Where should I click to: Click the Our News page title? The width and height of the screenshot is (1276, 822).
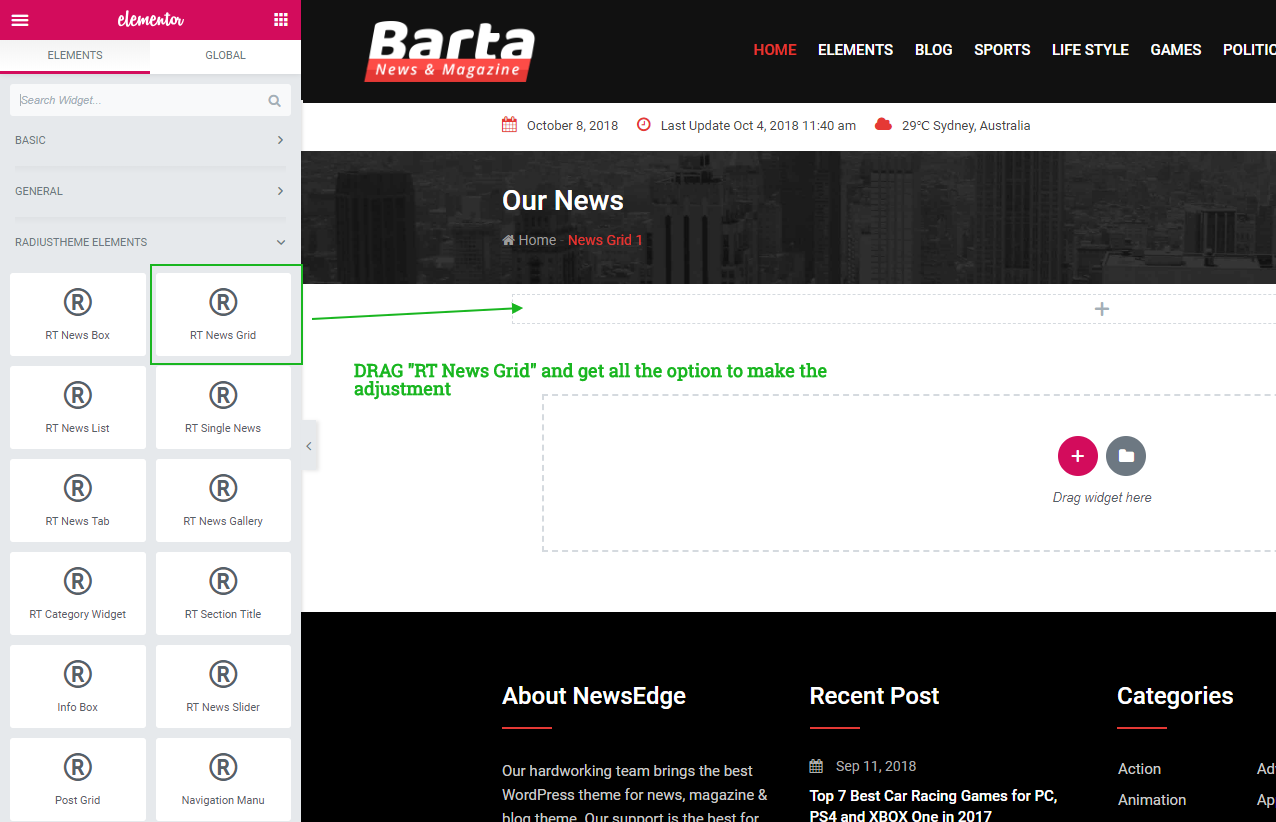(x=563, y=200)
